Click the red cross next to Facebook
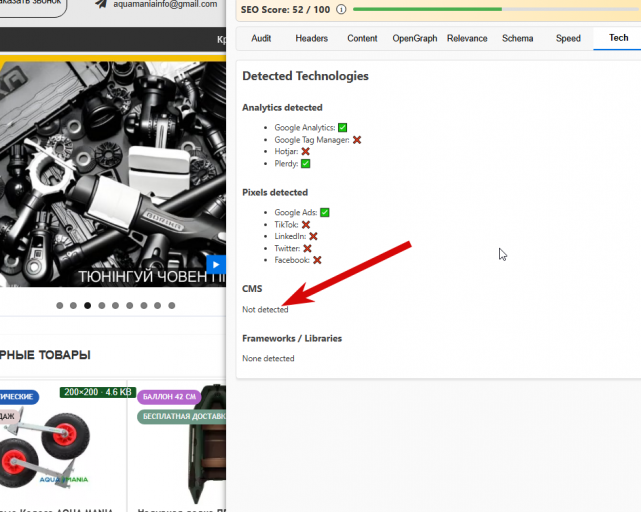This screenshot has height=512, width=641. coord(317,260)
